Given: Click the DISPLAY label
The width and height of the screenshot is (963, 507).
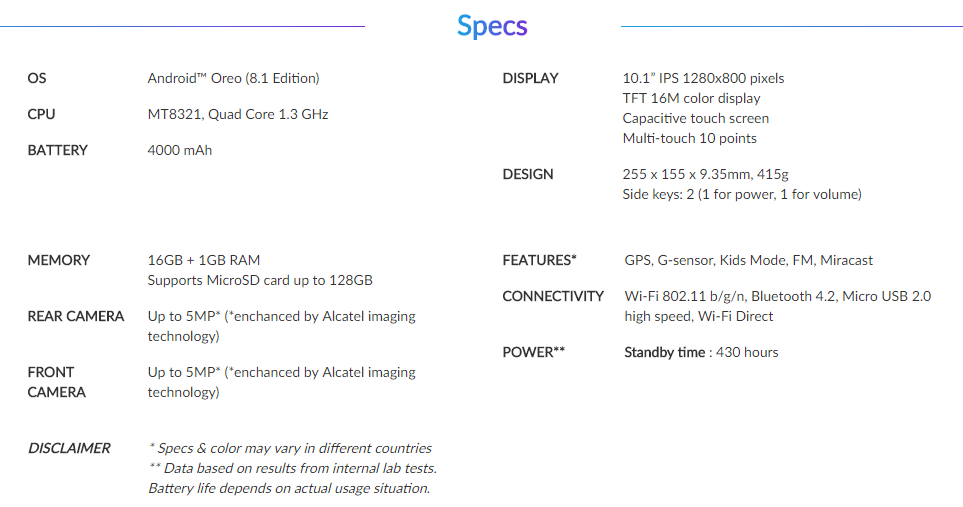Looking at the screenshot, I should 530,78.
